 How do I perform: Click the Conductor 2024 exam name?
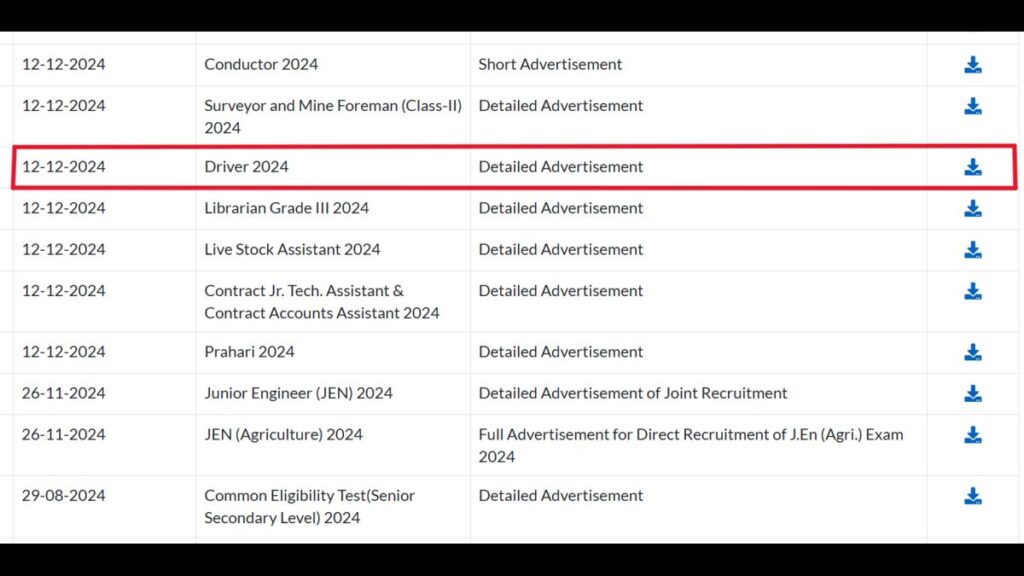tap(261, 64)
